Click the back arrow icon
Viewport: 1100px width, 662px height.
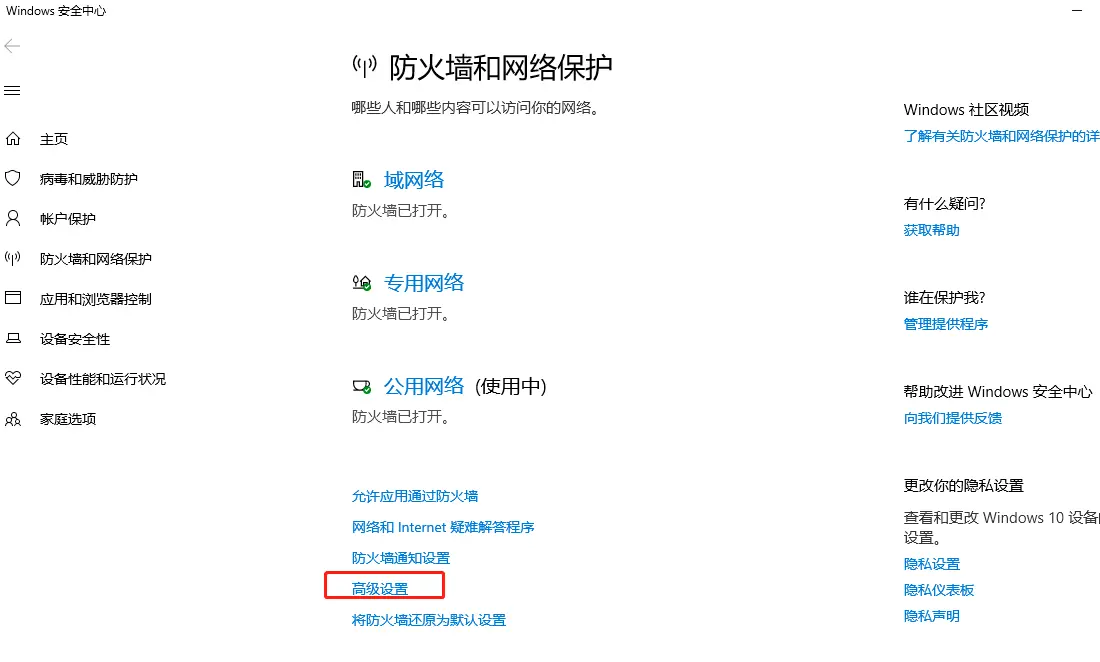click(12, 46)
